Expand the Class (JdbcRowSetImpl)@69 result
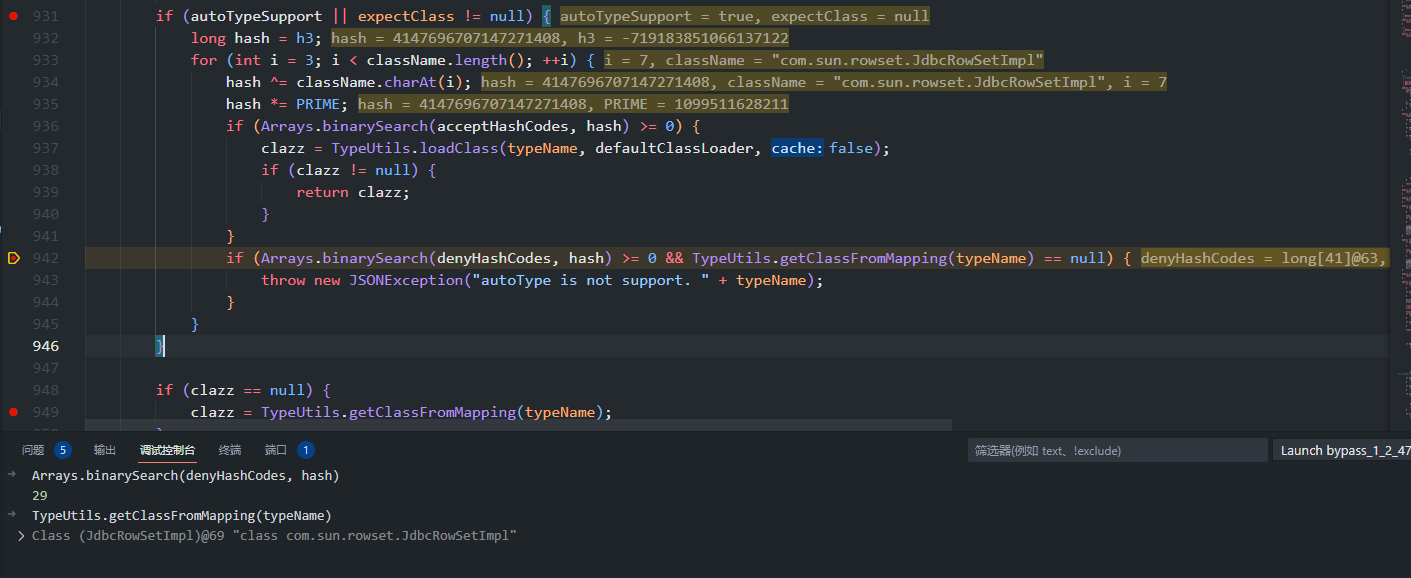 (22, 536)
